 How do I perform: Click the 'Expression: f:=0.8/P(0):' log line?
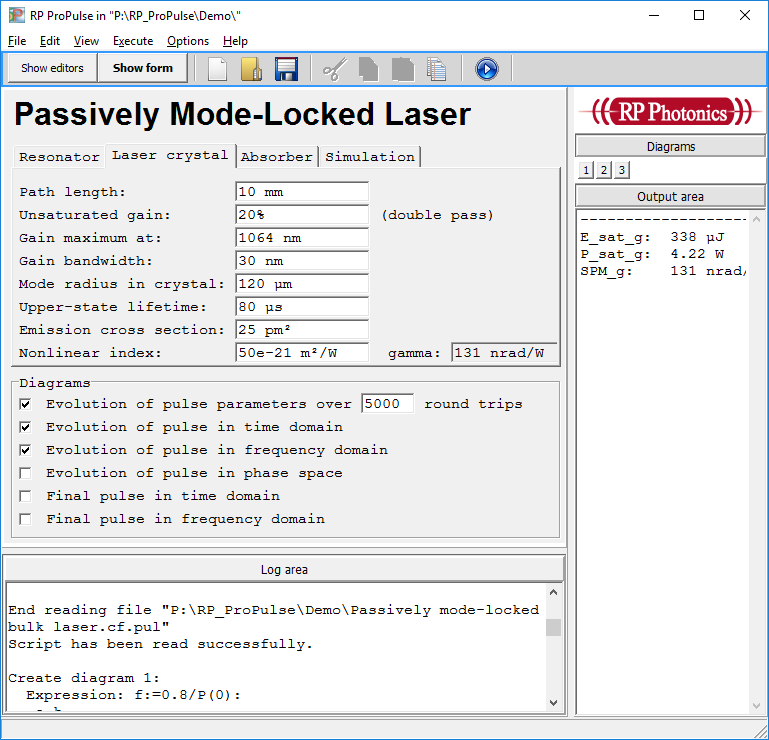(133, 695)
